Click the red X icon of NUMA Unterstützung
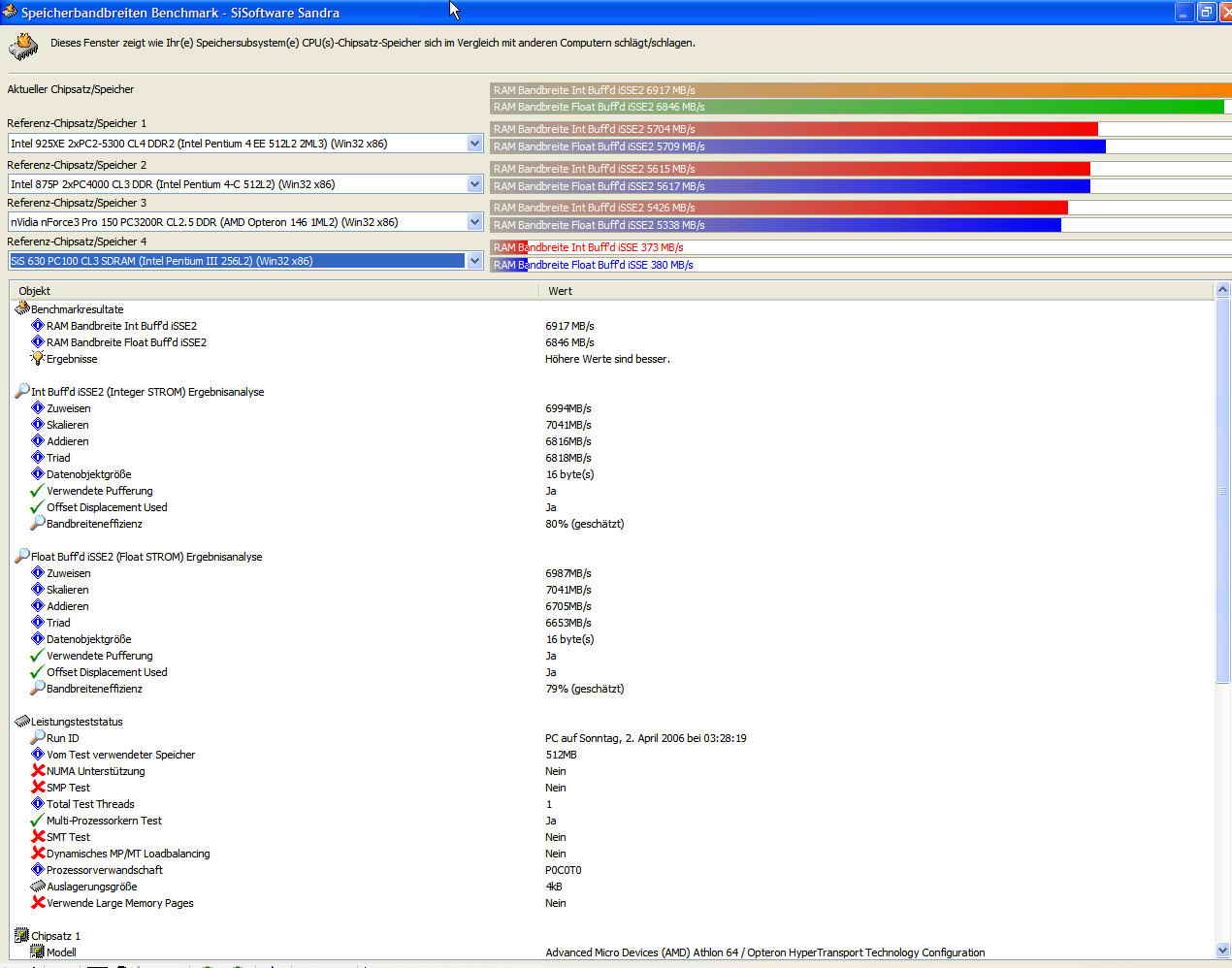Image resolution: width=1232 pixels, height=968 pixels. (38, 770)
